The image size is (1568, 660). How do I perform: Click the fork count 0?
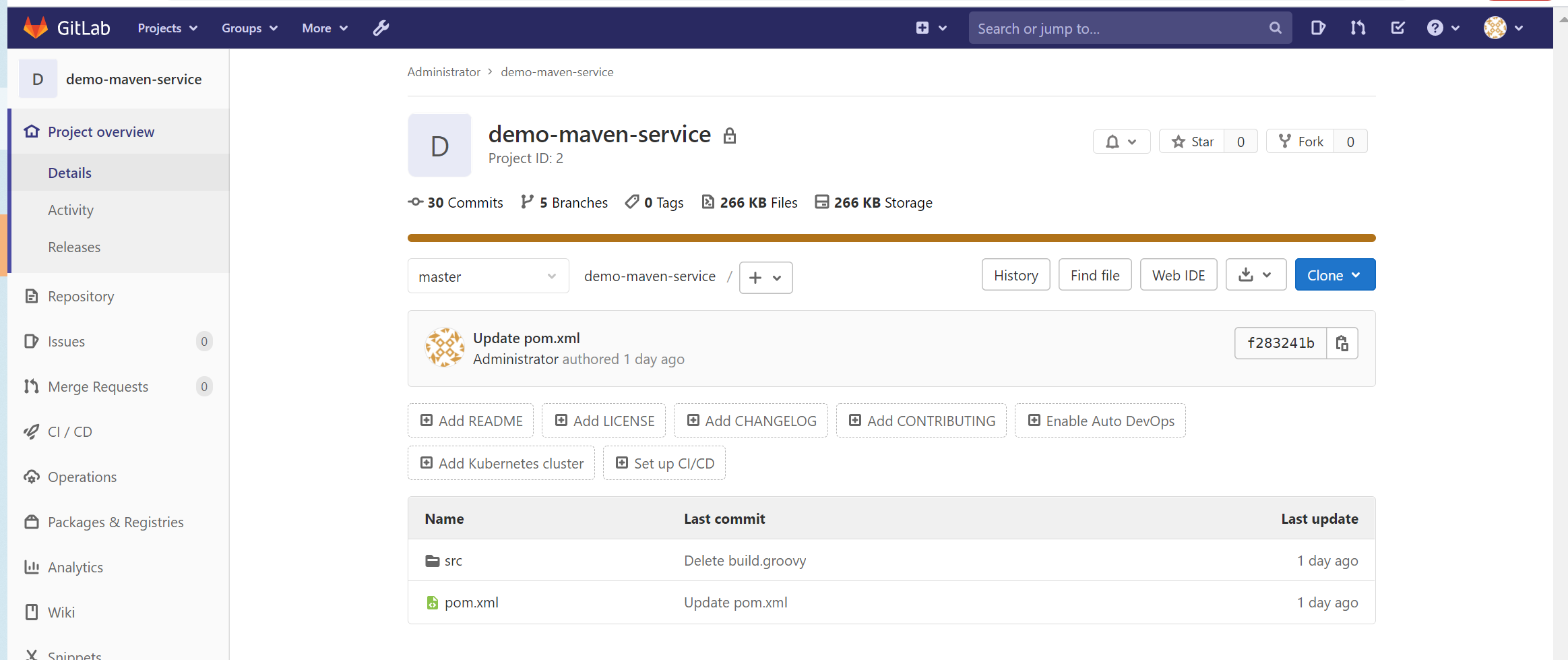tap(1350, 142)
